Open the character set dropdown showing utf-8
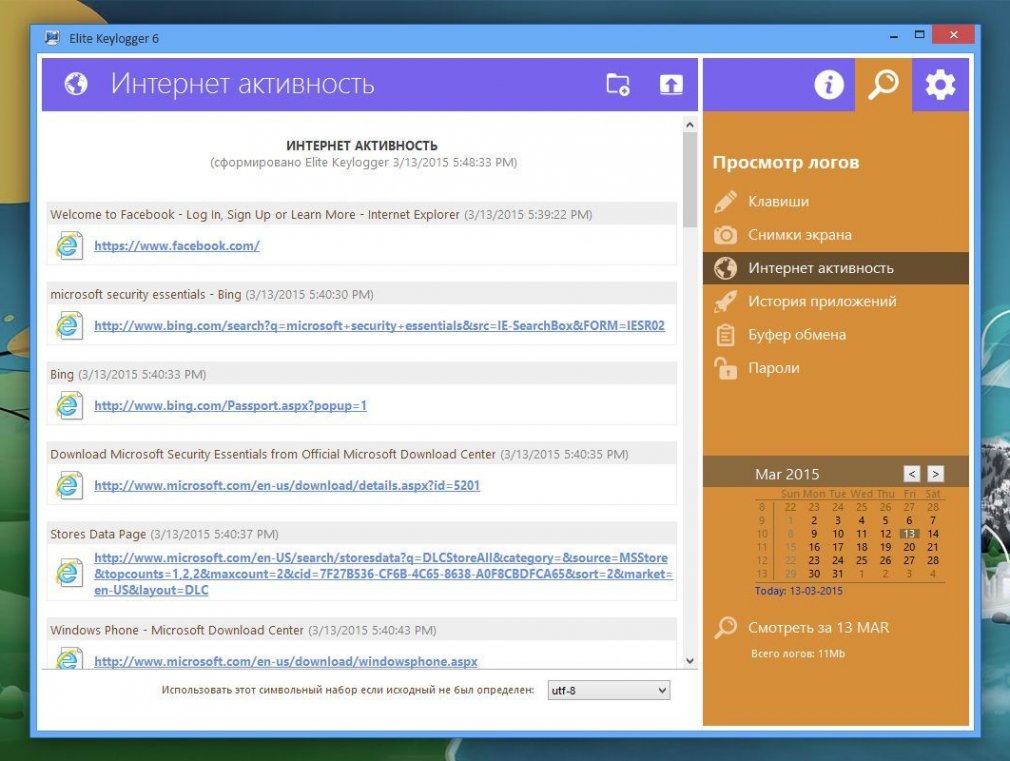The height and width of the screenshot is (761, 1010). pyautogui.click(x=608, y=690)
